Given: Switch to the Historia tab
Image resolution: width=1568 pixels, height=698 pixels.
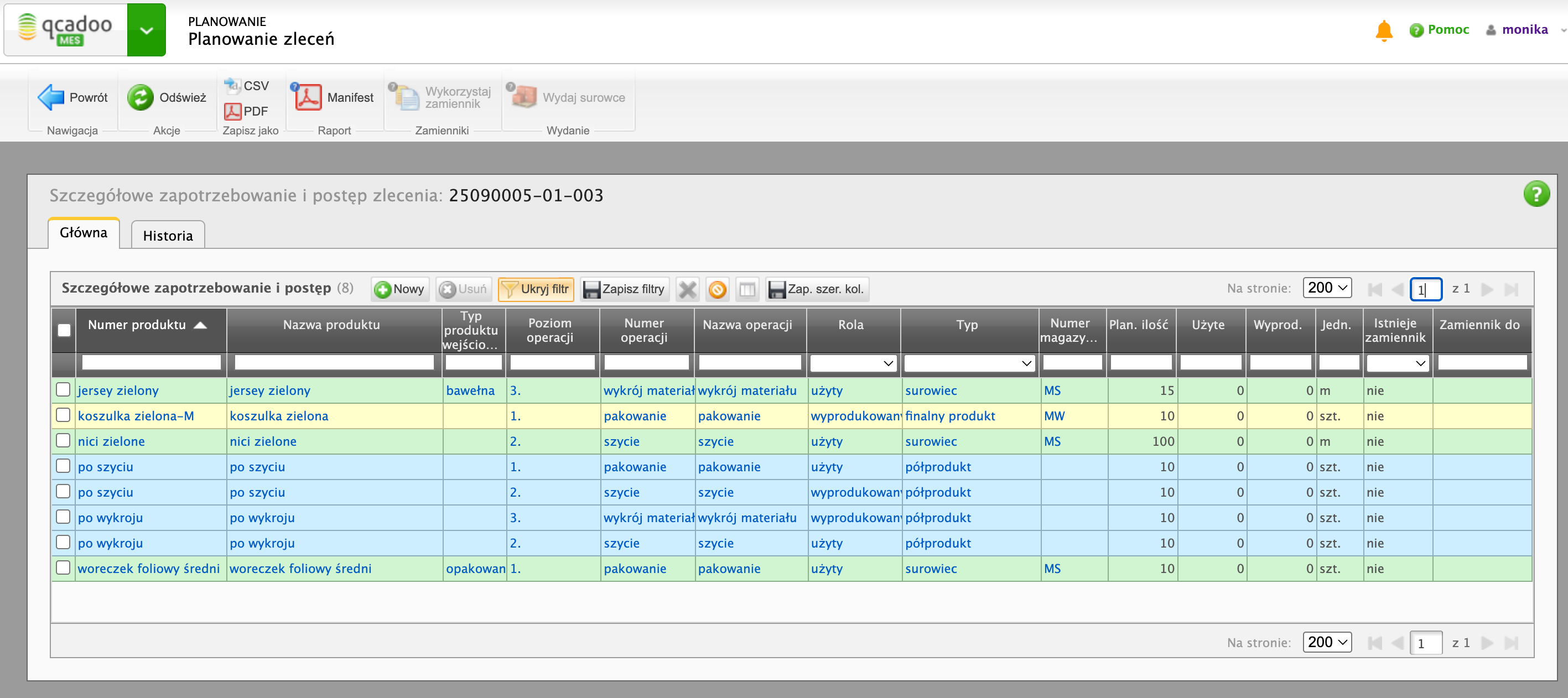Looking at the screenshot, I should (168, 236).
